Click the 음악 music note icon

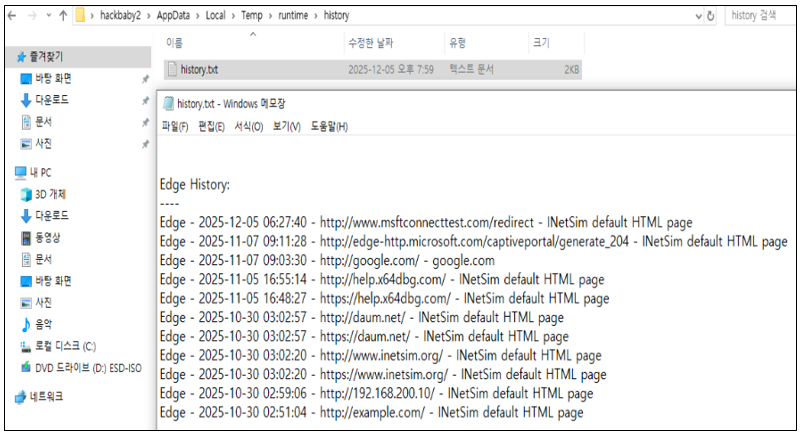click(26, 324)
